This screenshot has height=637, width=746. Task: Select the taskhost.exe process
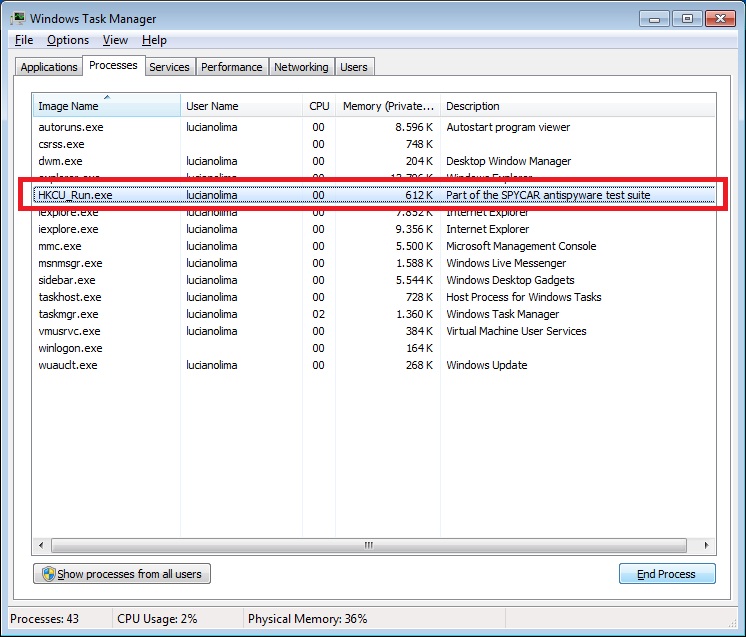374,297
